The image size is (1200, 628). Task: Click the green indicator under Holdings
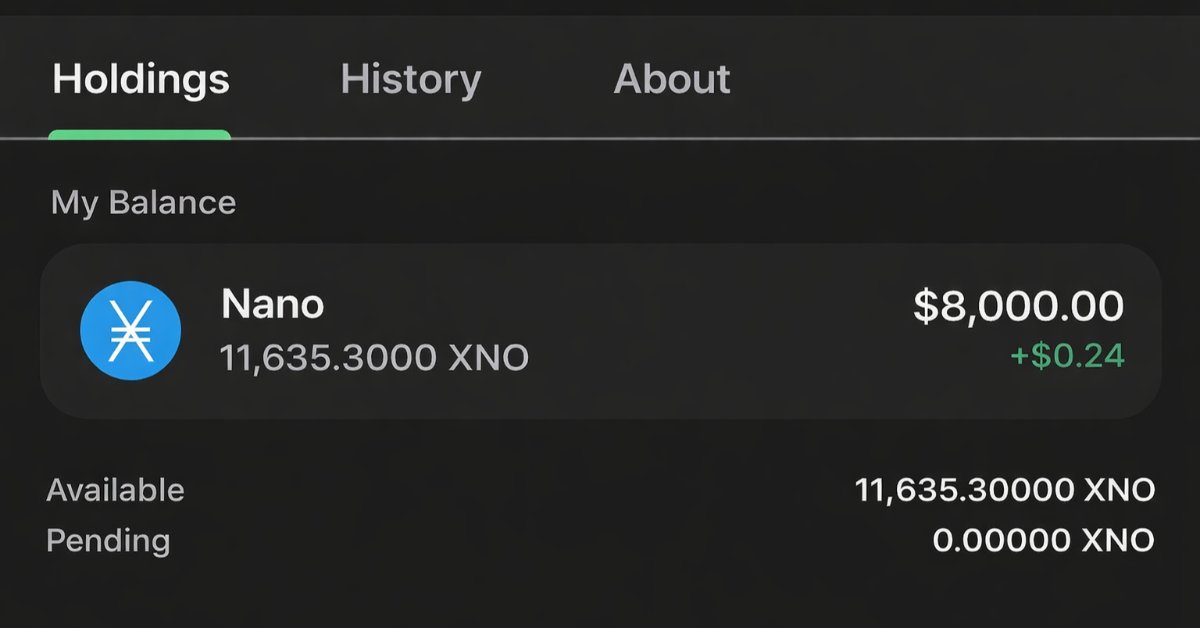(x=140, y=134)
